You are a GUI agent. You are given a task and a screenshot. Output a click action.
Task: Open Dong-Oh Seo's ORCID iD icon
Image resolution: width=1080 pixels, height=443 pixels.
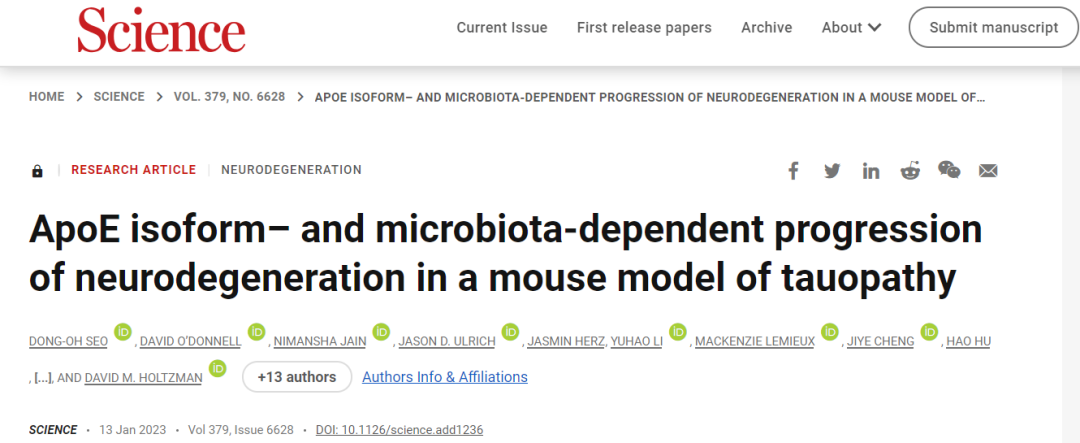(123, 331)
